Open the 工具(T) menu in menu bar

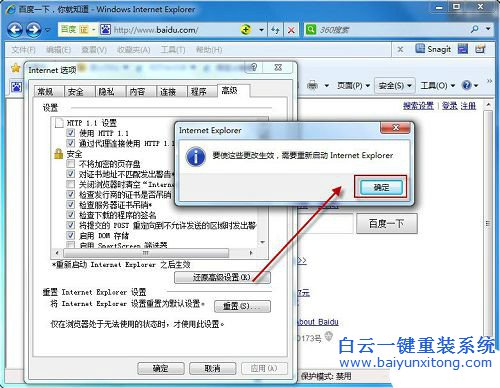click(173, 50)
